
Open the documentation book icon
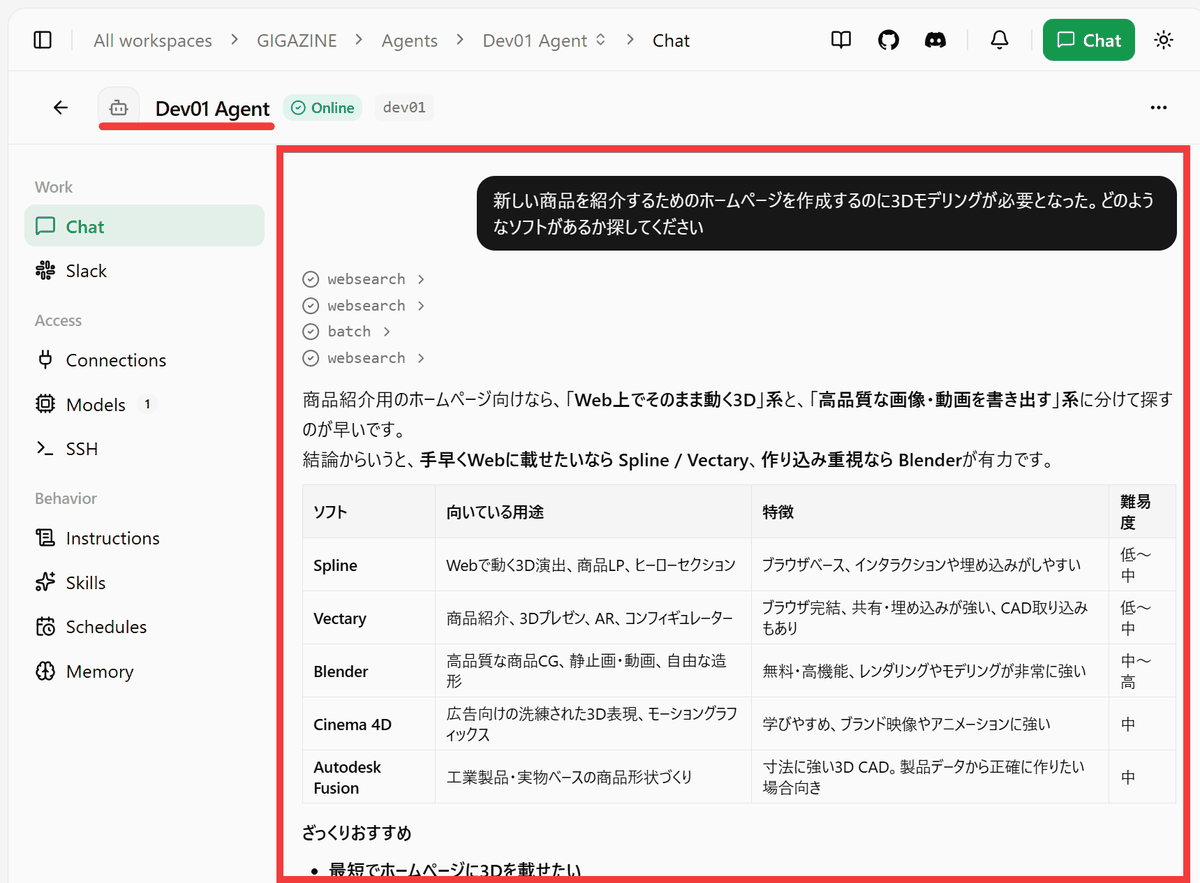click(x=842, y=40)
